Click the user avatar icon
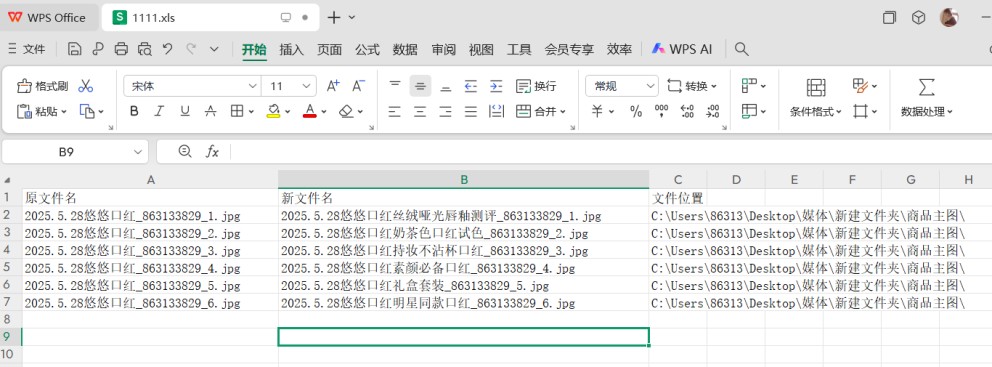This screenshot has height=367, width=992. [x=949, y=18]
